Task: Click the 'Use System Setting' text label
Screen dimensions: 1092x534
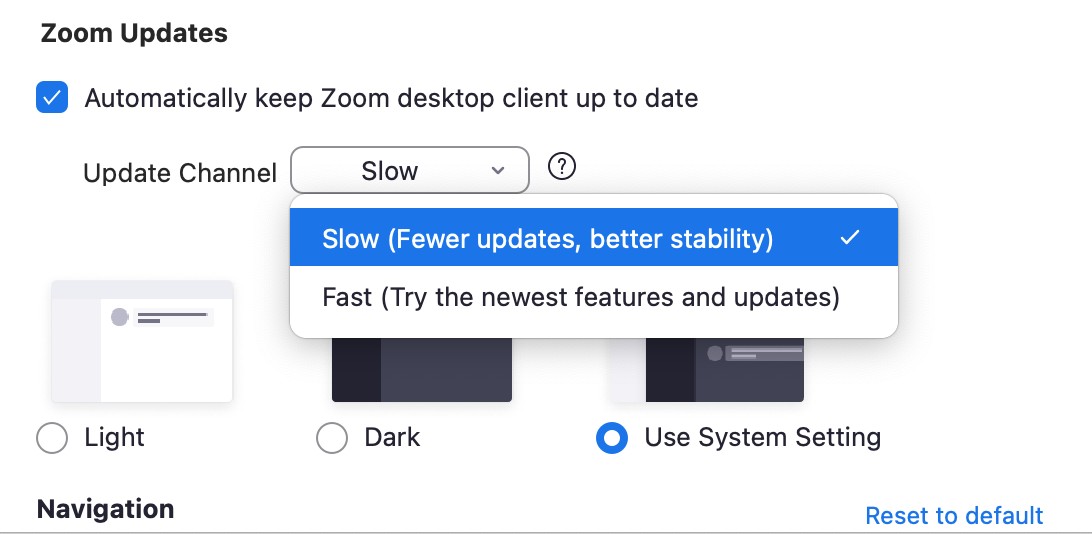Action: tap(763, 438)
